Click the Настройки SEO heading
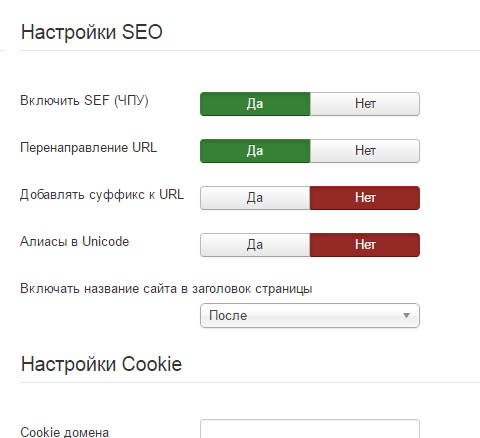480x438 pixels. 92,32
